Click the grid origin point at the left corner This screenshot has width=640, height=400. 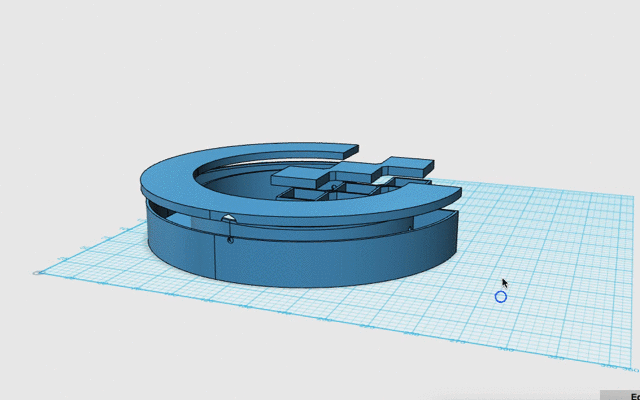coord(38,273)
